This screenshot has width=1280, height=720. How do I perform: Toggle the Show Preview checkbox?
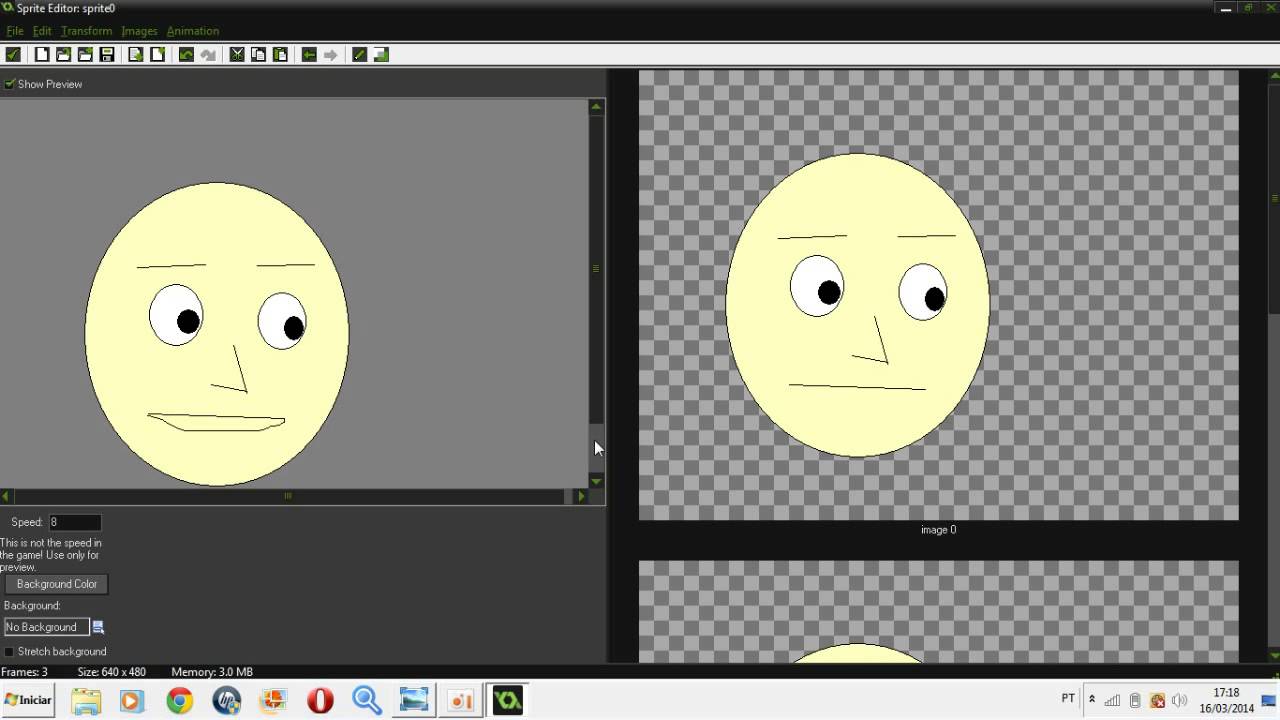click(10, 84)
